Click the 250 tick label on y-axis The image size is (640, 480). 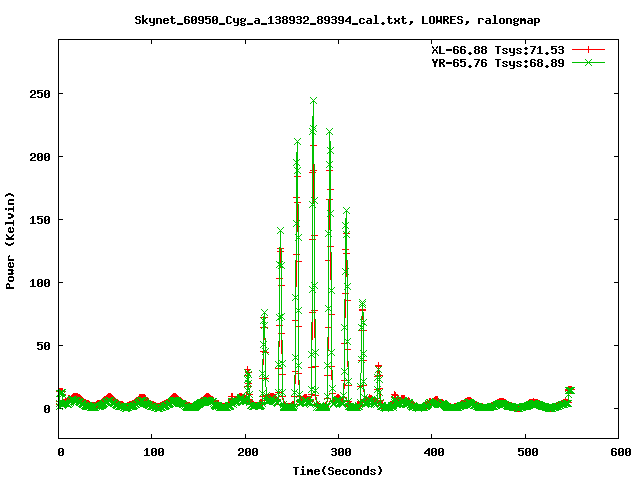tap(41, 94)
